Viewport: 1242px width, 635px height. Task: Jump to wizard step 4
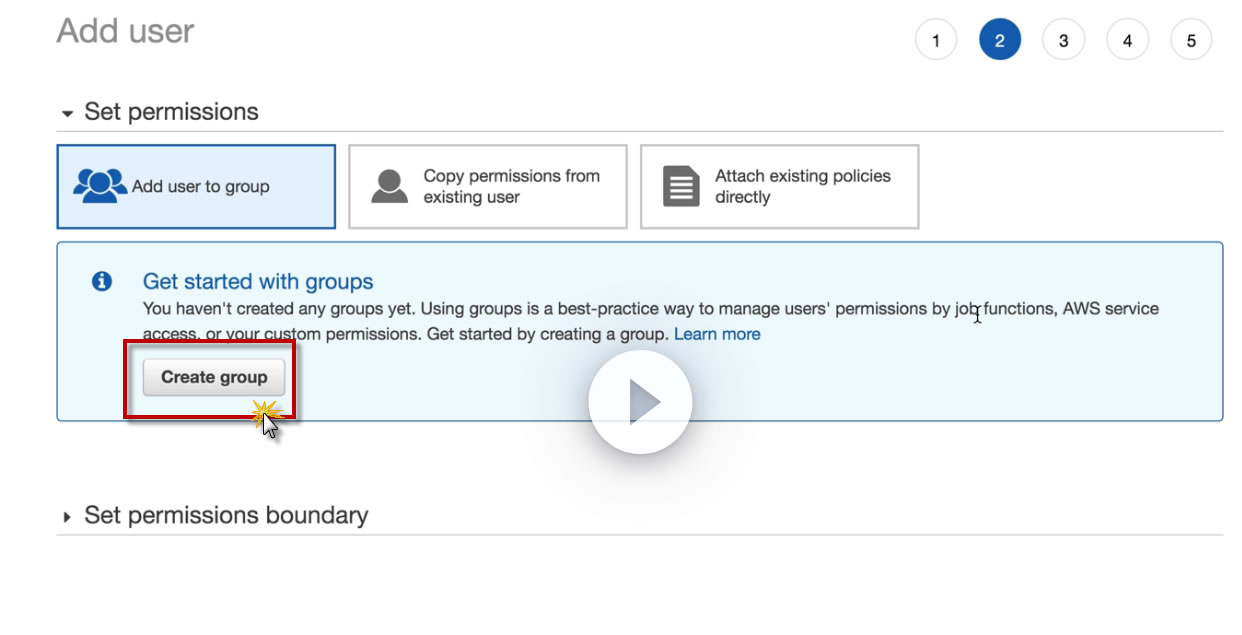click(x=1128, y=41)
